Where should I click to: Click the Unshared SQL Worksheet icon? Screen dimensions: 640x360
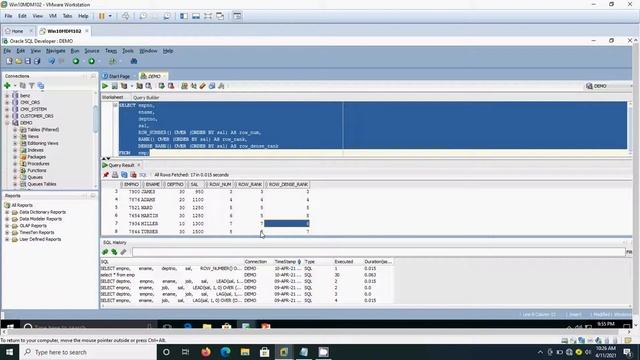(184, 86)
